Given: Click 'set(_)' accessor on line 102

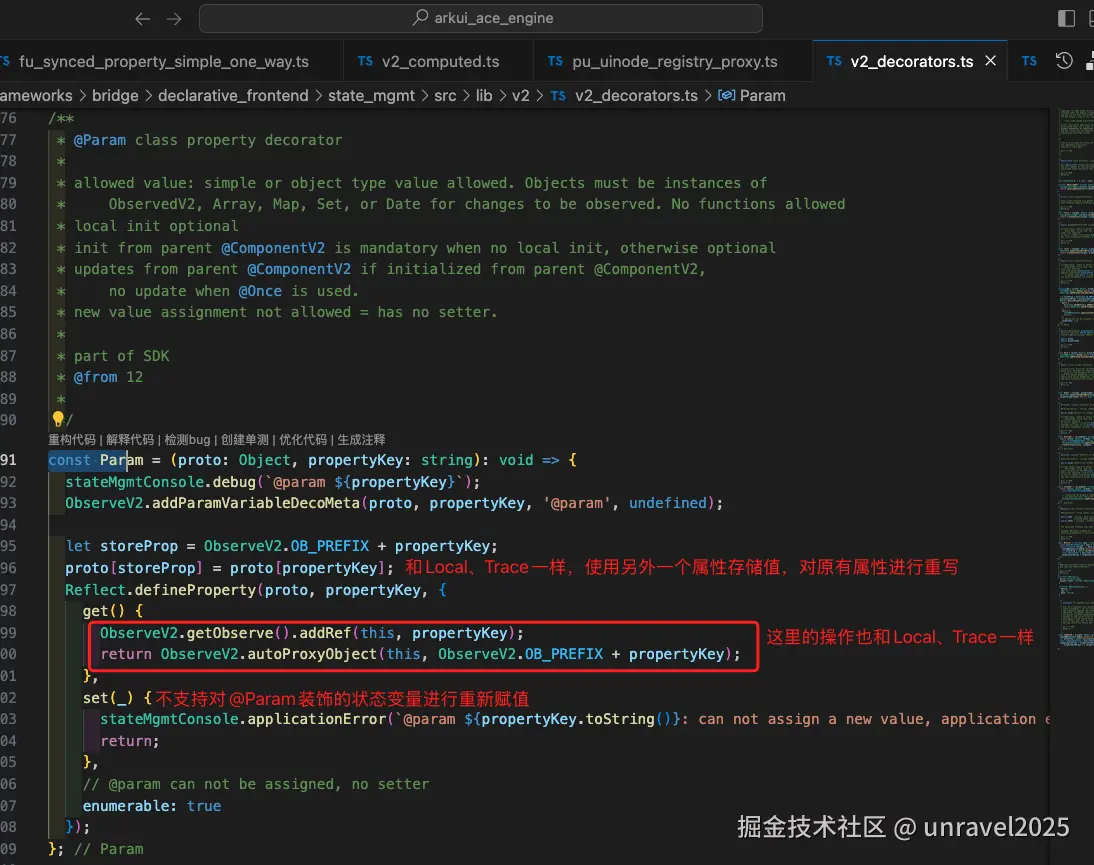Looking at the screenshot, I should click(107, 698).
